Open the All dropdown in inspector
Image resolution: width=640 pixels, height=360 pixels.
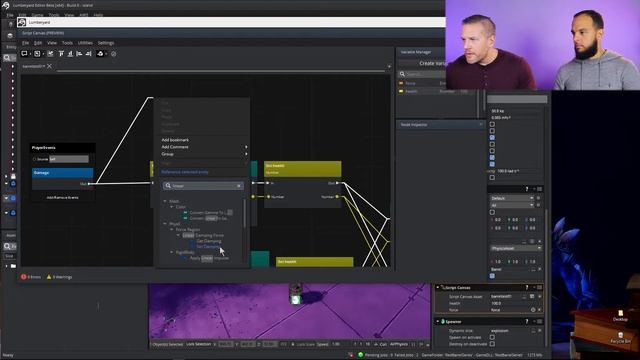pyautogui.click(x=512, y=205)
